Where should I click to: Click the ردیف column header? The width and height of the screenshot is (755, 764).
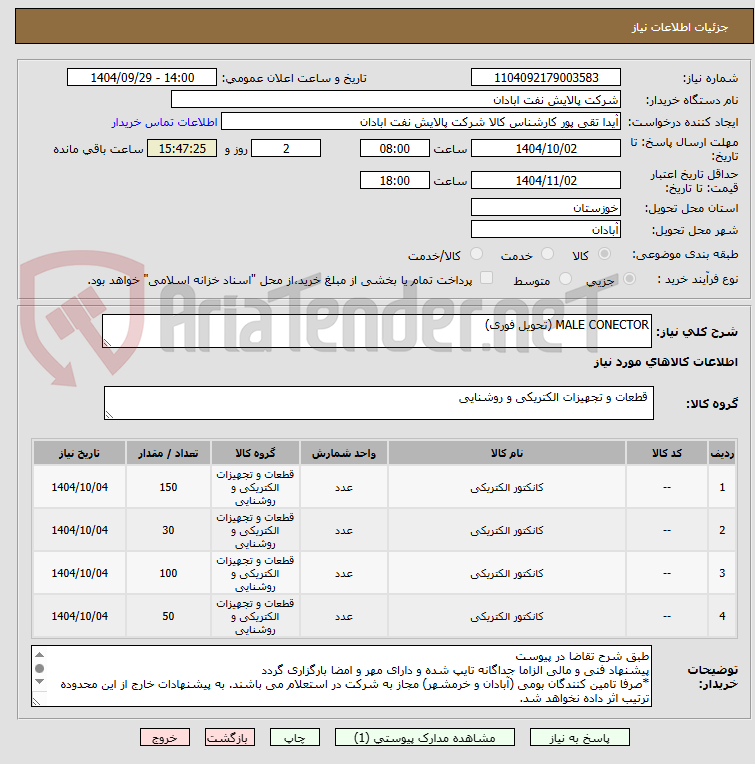(x=722, y=453)
